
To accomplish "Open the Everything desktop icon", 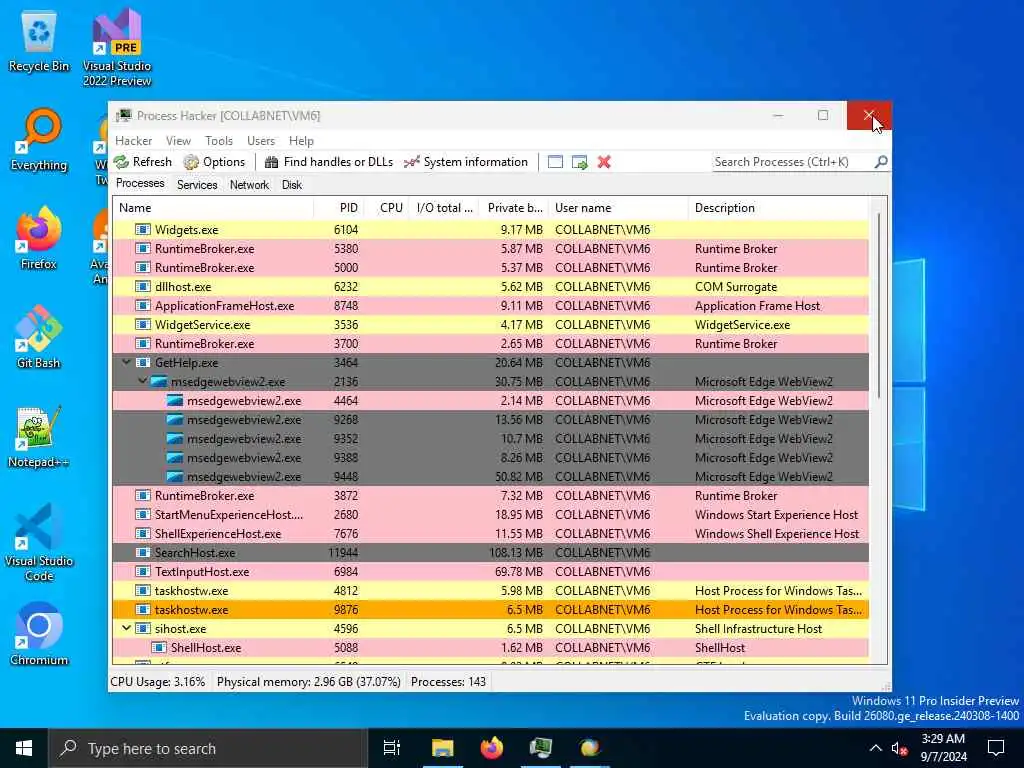I will (39, 140).
